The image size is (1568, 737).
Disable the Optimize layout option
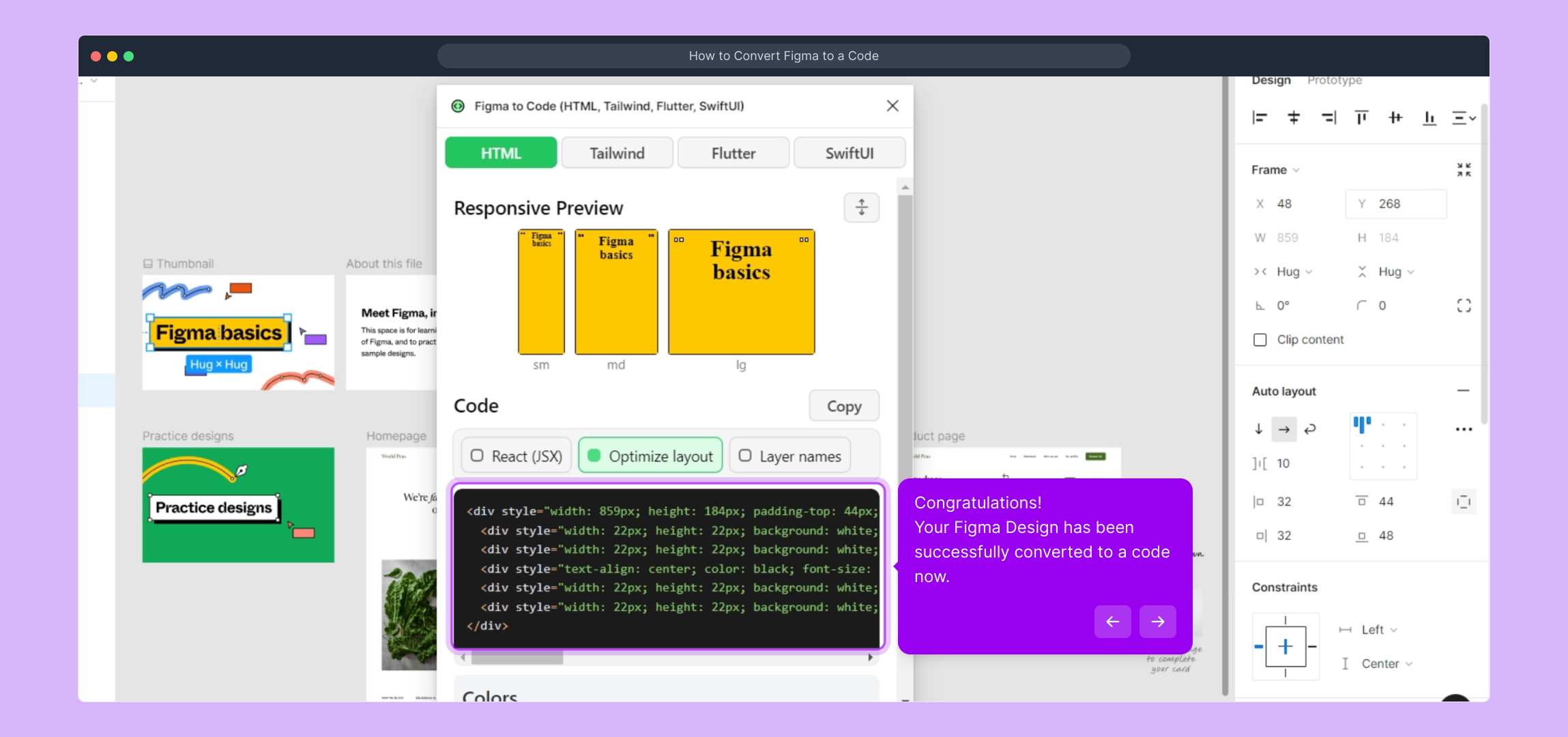pos(650,456)
